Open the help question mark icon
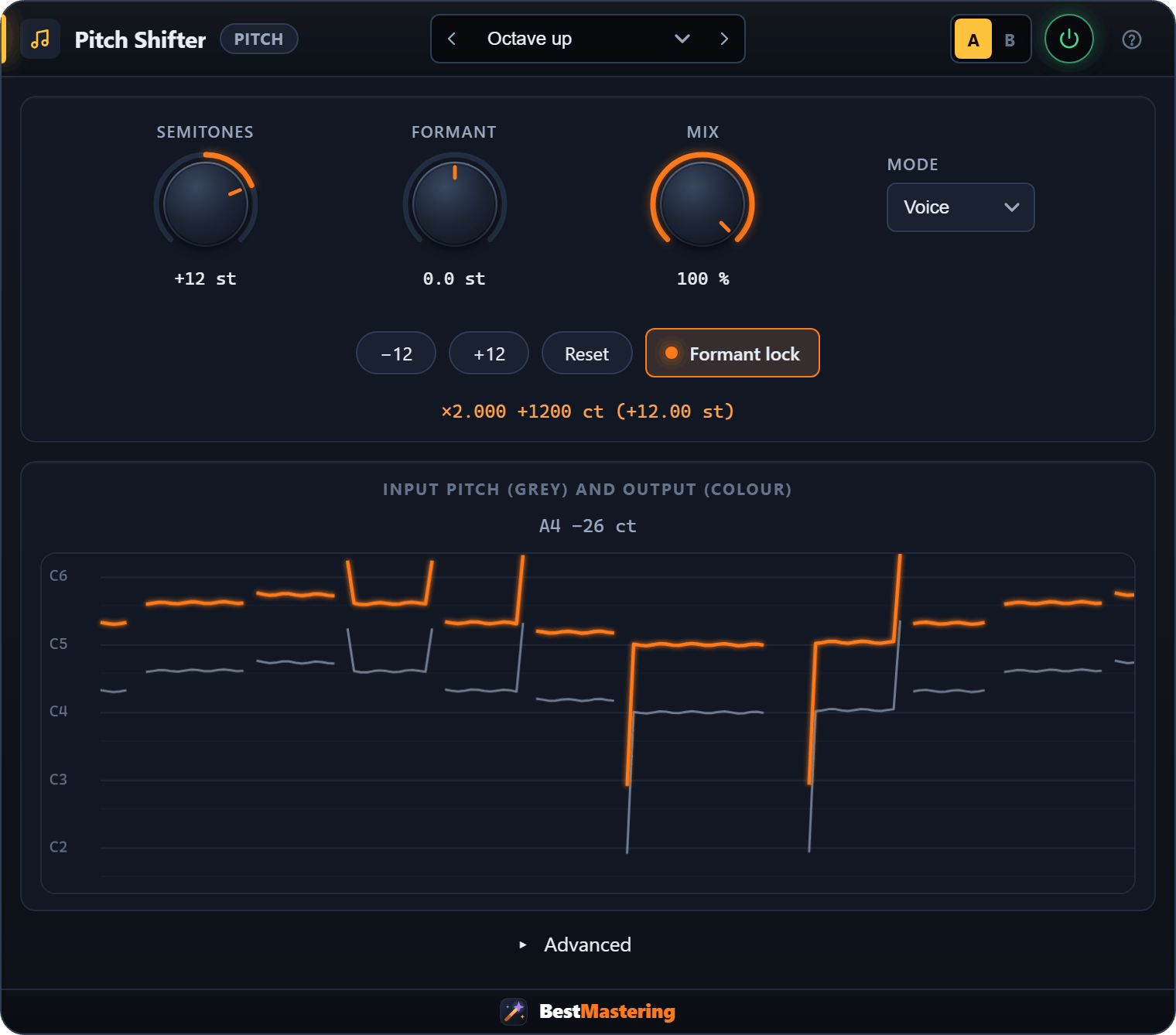The height and width of the screenshot is (1035, 1176). [1131, 39]
